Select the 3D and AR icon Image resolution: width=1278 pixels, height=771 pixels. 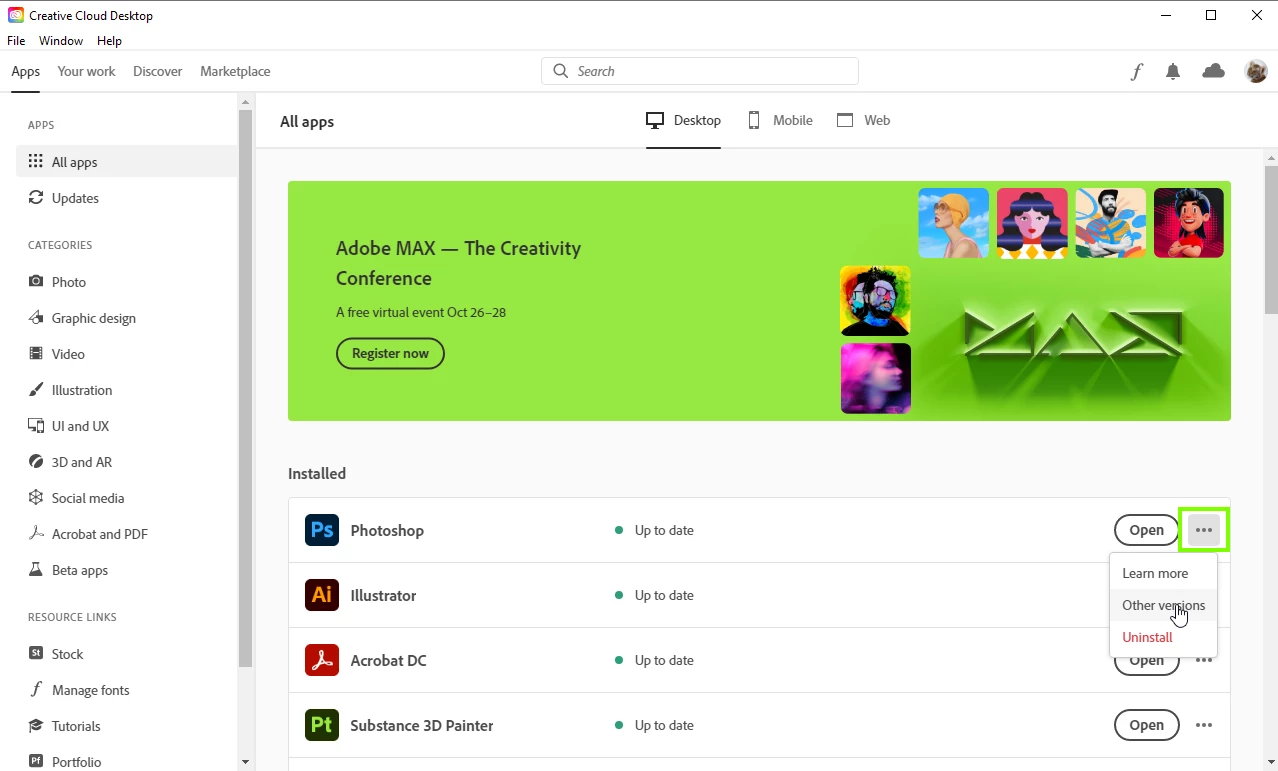tap(36, 462)
